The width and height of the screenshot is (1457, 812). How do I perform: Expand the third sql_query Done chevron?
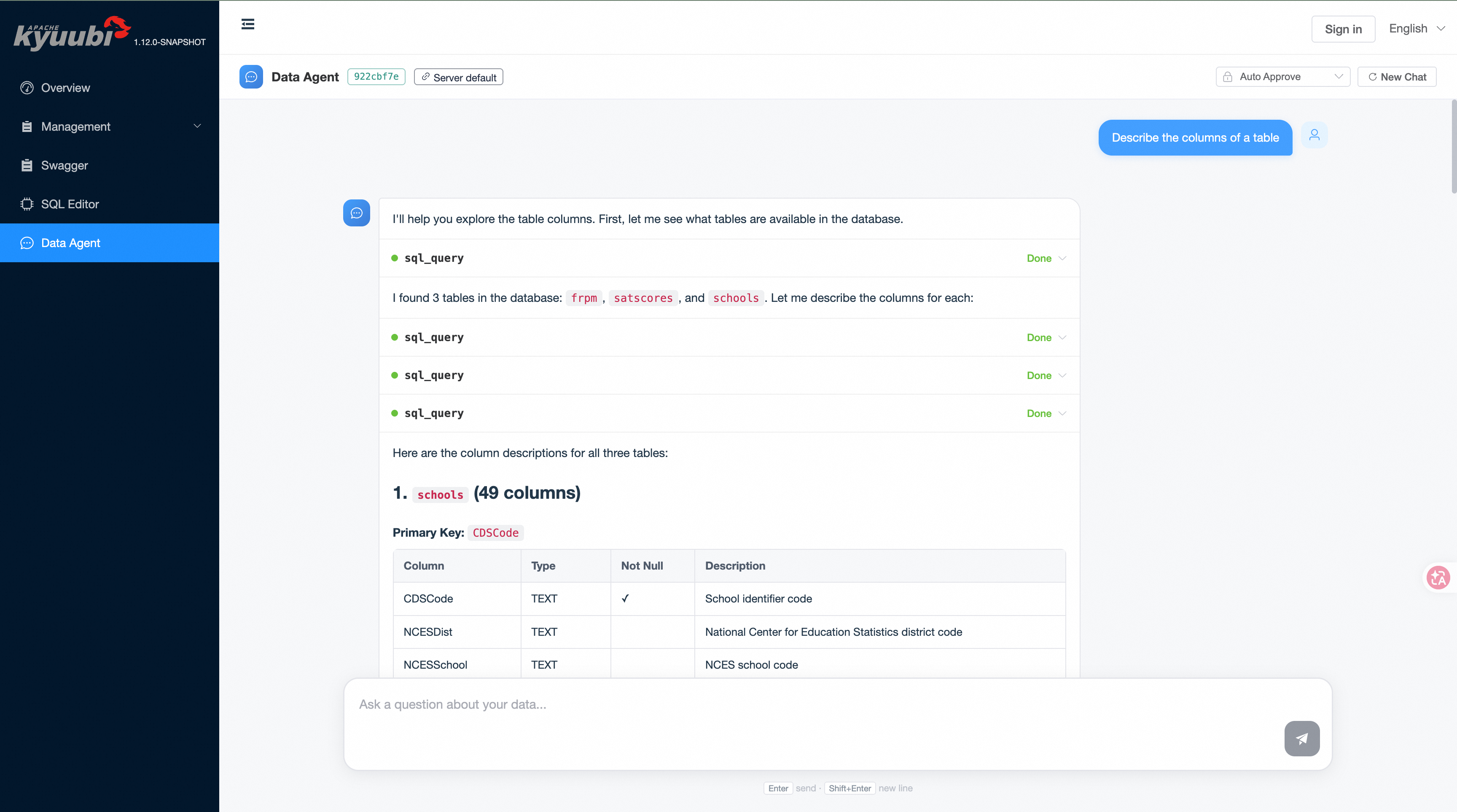1062,375
